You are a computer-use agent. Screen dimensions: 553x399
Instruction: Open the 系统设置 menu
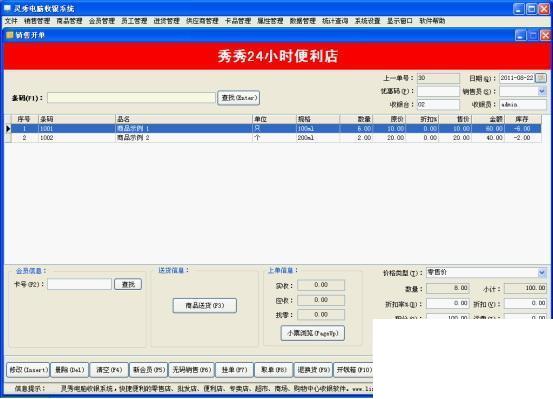point(367,21)
